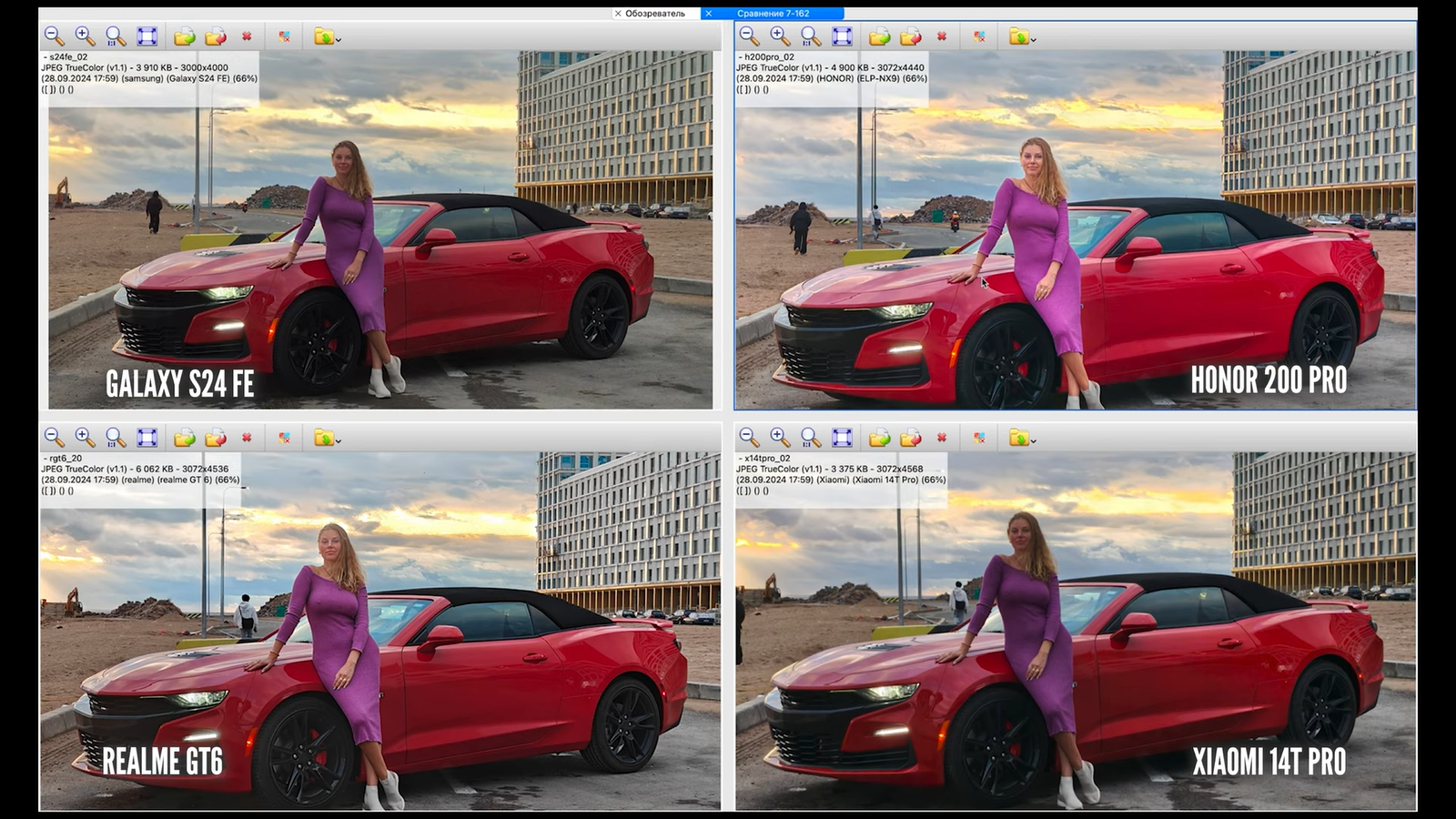Click red-arrow folder icon in Honor 200 Pro pane
The width and height of the screenshot is (1456, 819).
(911, 36)
